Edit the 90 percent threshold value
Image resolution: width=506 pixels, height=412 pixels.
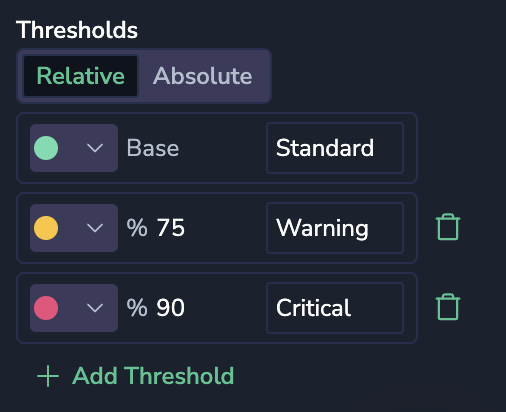point(171,308)
